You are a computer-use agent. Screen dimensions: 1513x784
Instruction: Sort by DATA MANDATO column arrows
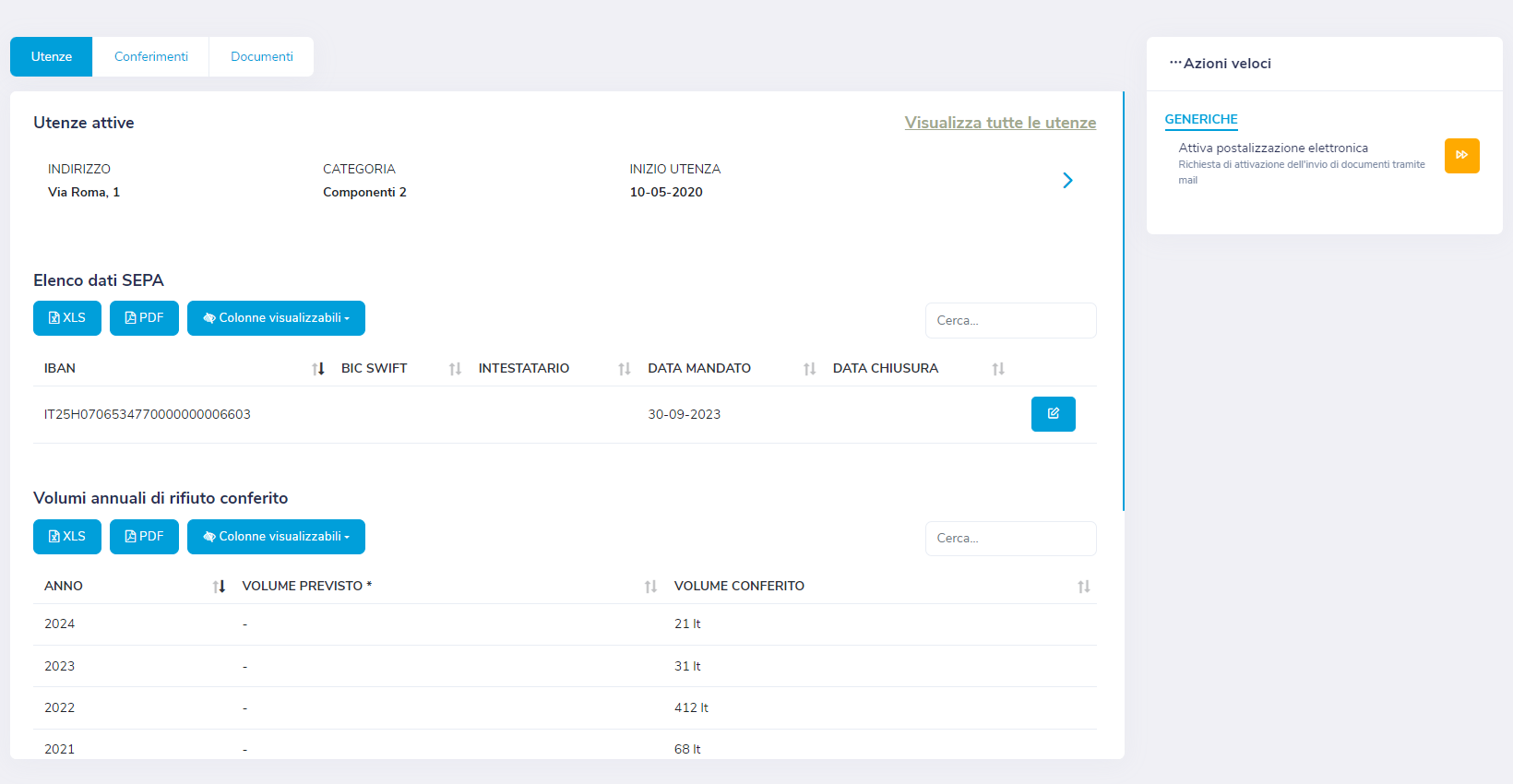pos(809,369)
